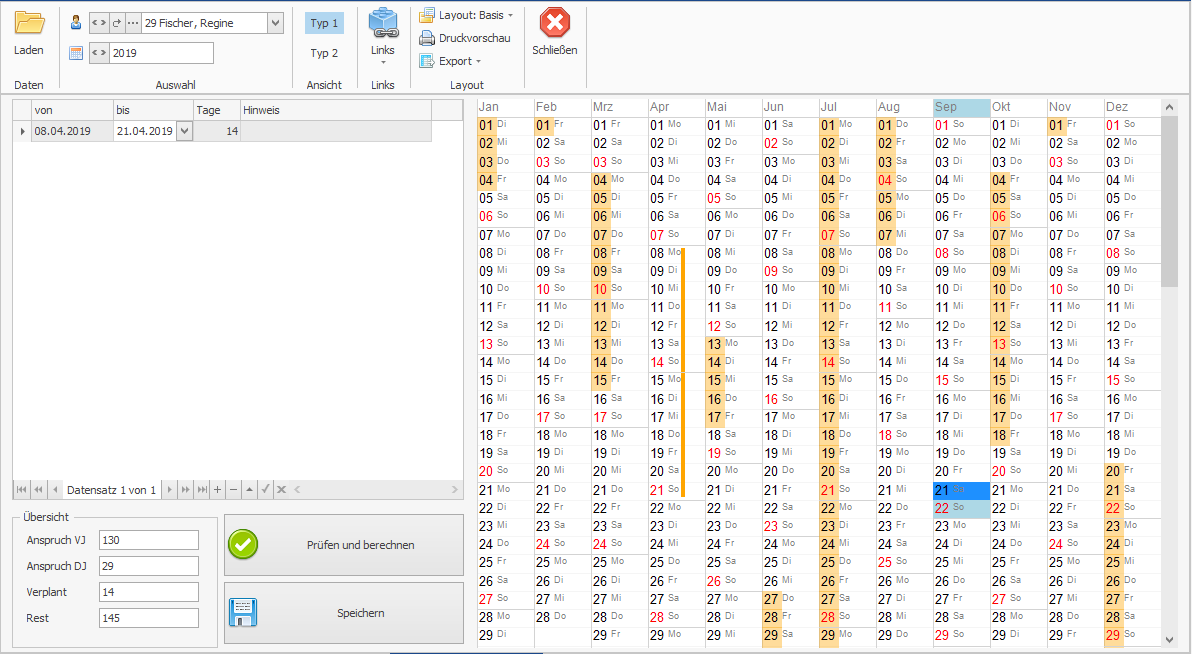The image size is (1192, 654).
Task: Select highlighted 21 September calendar day
Action: tap(961, 490)
